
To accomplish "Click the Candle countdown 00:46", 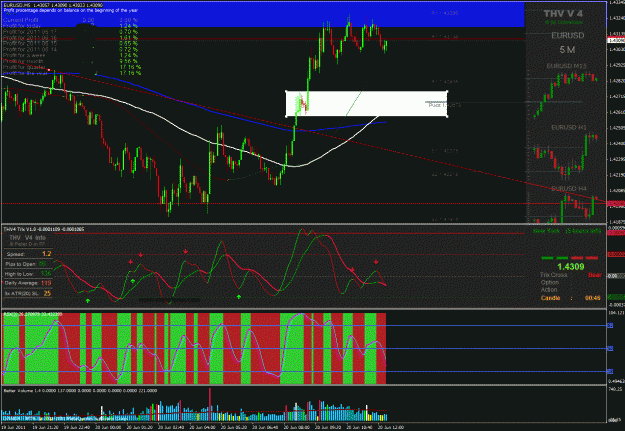I will coord(593,298).
